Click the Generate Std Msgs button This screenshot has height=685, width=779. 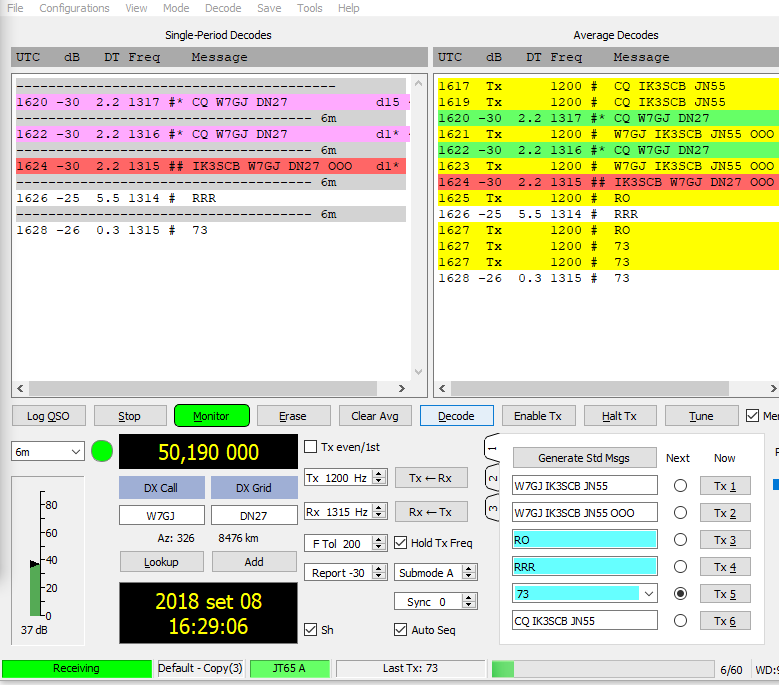click(x=584, y=458)
